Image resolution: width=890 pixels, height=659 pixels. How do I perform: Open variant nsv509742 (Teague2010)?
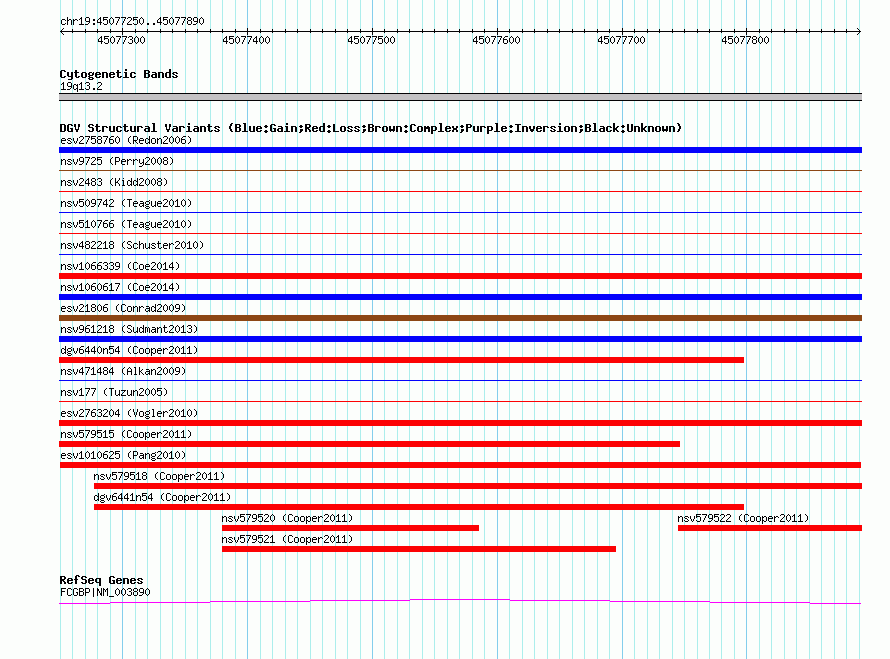(x=126, y=203)
